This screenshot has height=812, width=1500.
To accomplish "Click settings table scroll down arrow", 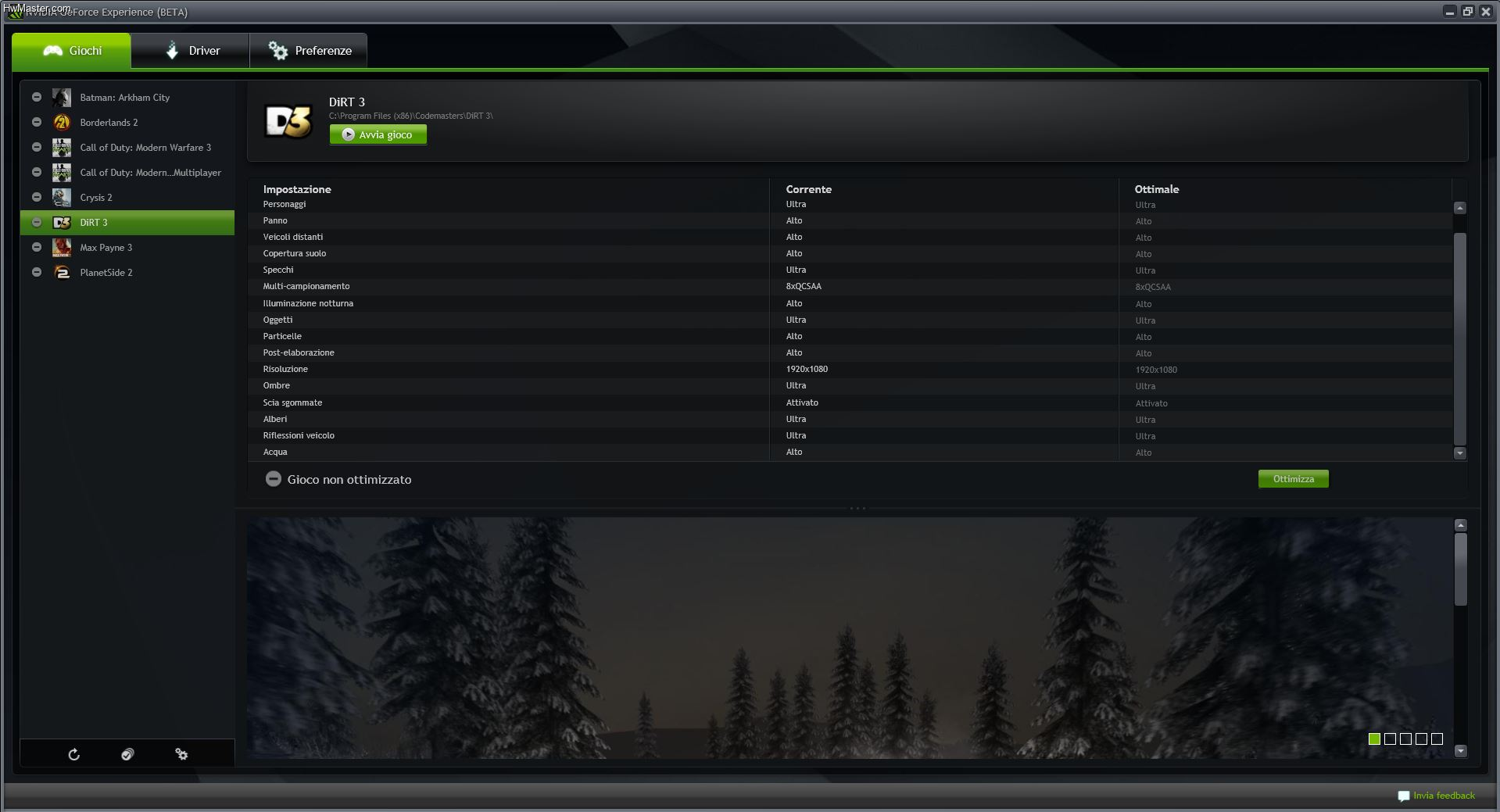I will (x=1459, y=453).
